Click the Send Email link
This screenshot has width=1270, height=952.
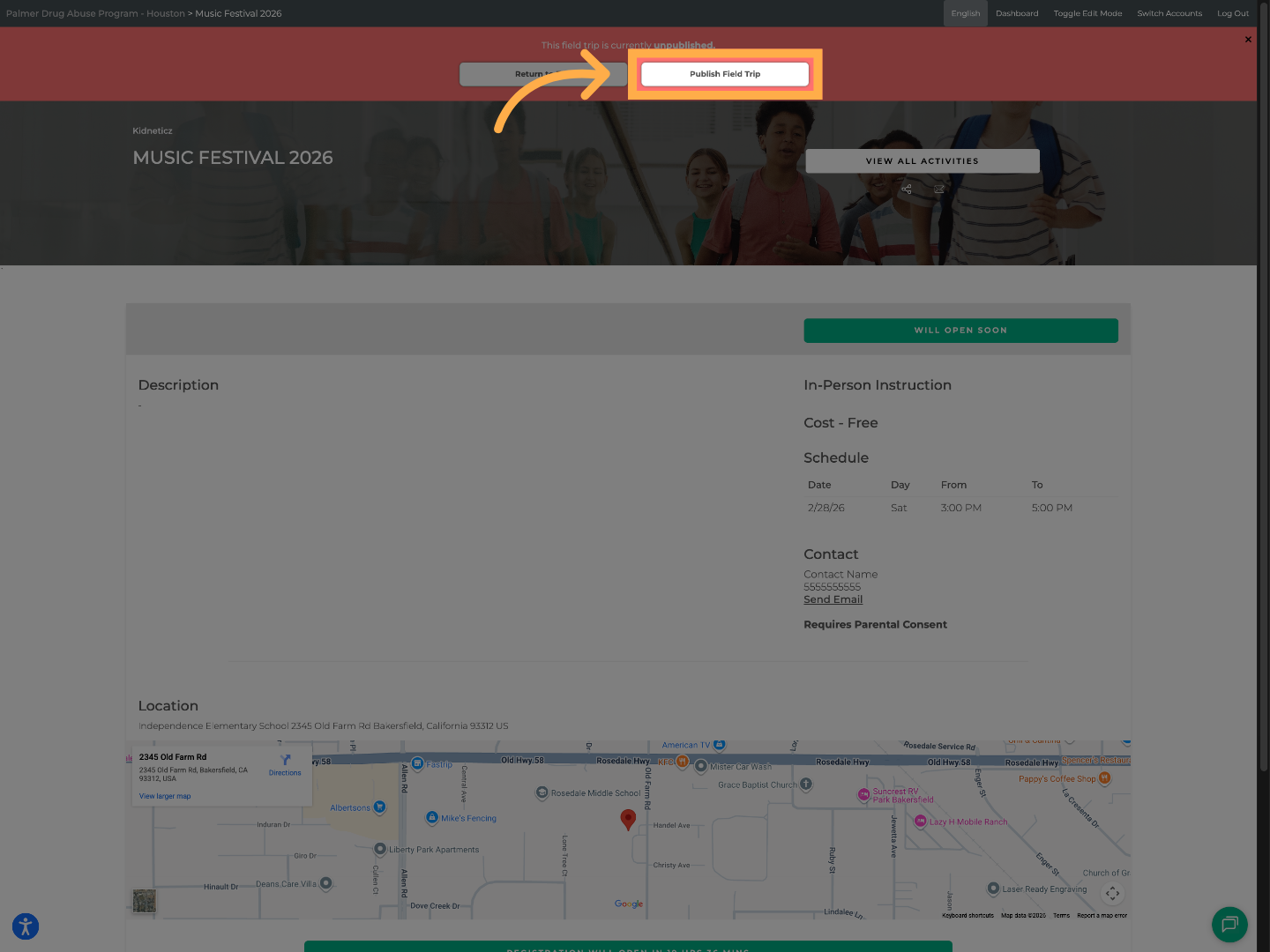pyautogui.click(x=833, y=599)
